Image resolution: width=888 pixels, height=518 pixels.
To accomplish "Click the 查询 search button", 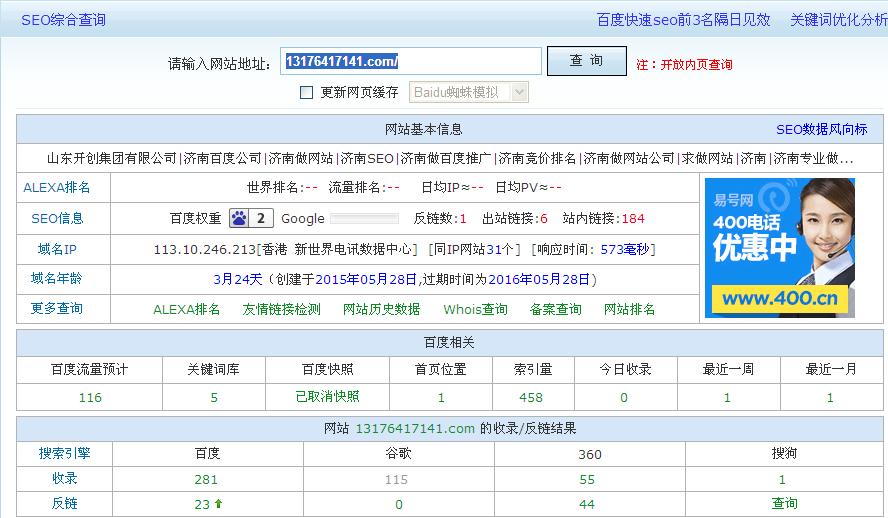I will pyautogui.click(x=585, y=61).
